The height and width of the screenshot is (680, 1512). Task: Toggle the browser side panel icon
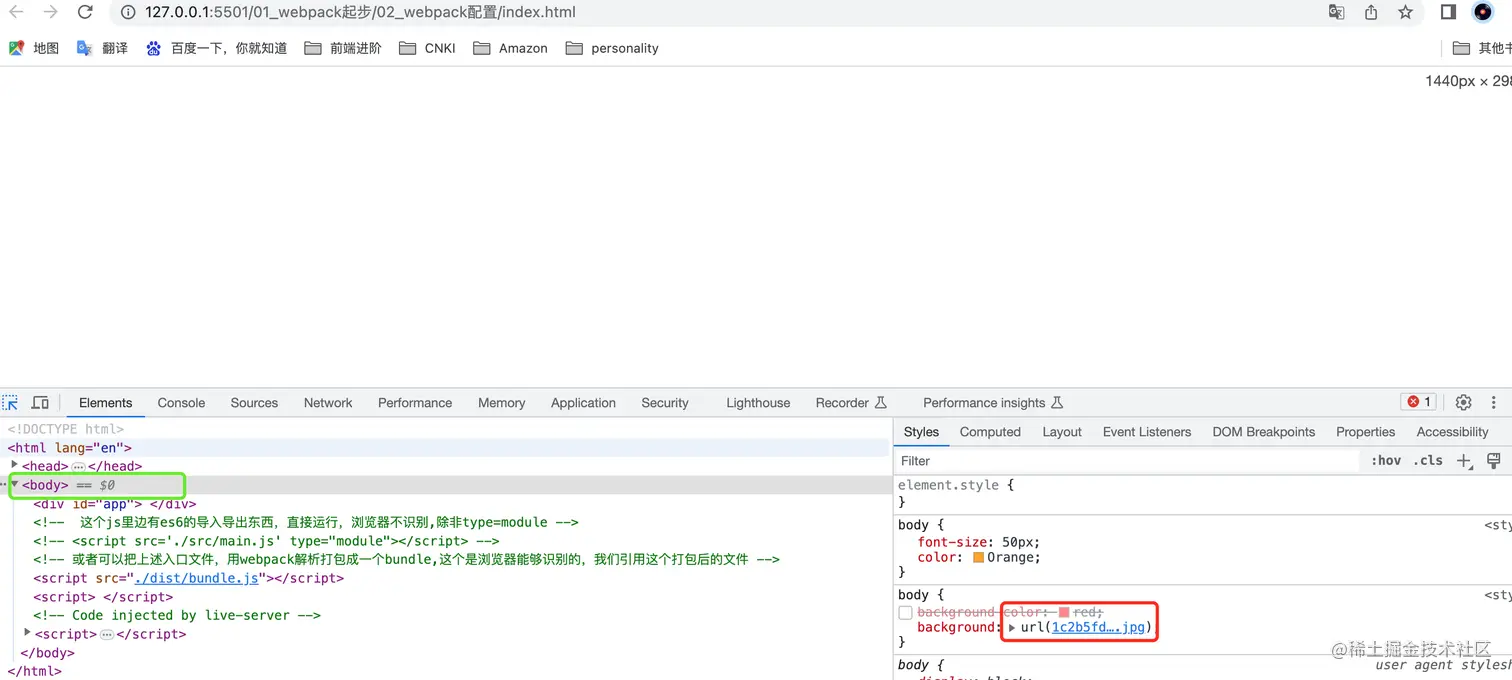(1448, 12)
